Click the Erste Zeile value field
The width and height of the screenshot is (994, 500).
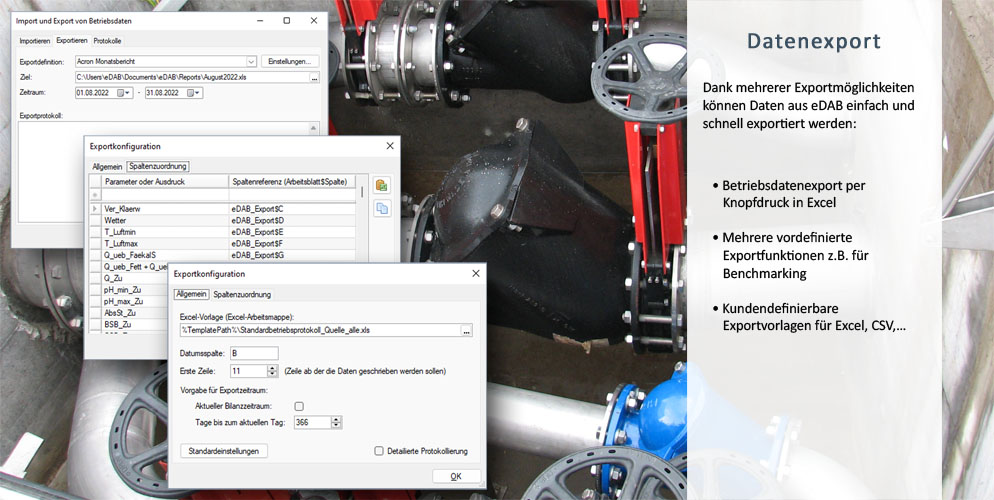click(249, 371)
